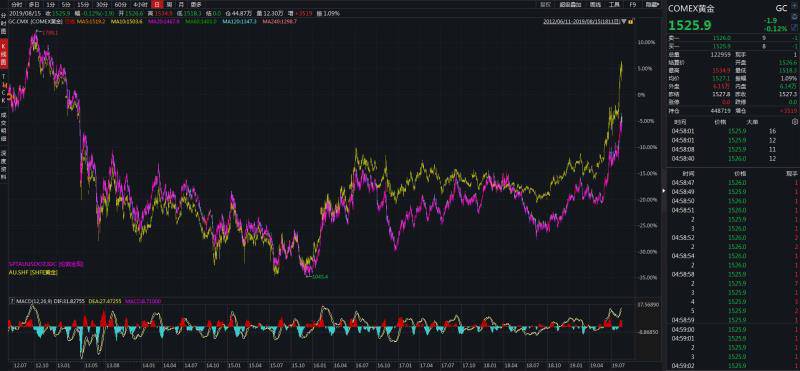Screen dimensions: 800x371
Task: Switch chart to 30分 period
Action: (x=102, y=4)
